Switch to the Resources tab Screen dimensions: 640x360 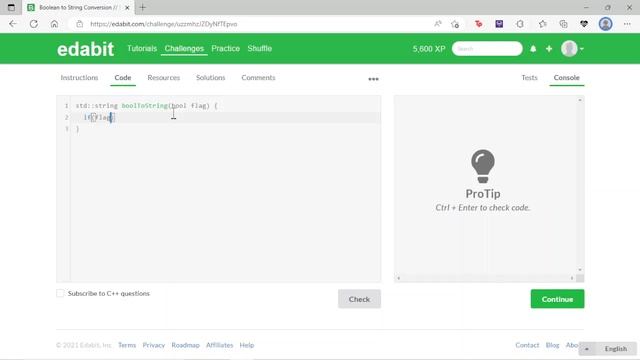(x=164, y=78)
